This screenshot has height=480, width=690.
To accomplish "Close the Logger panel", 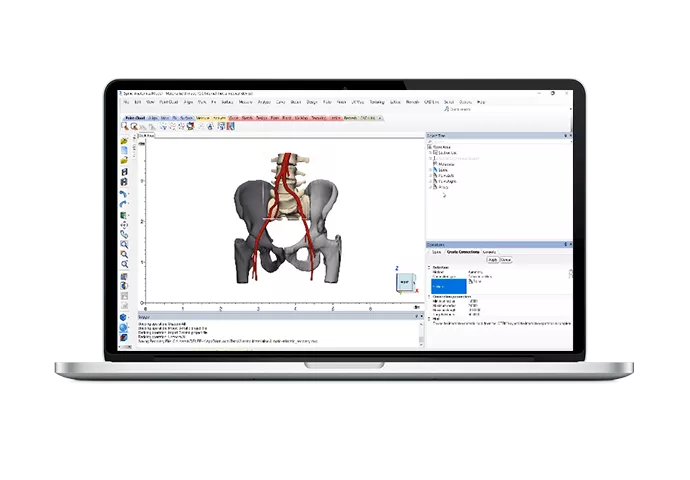I will tap(421, 317).
